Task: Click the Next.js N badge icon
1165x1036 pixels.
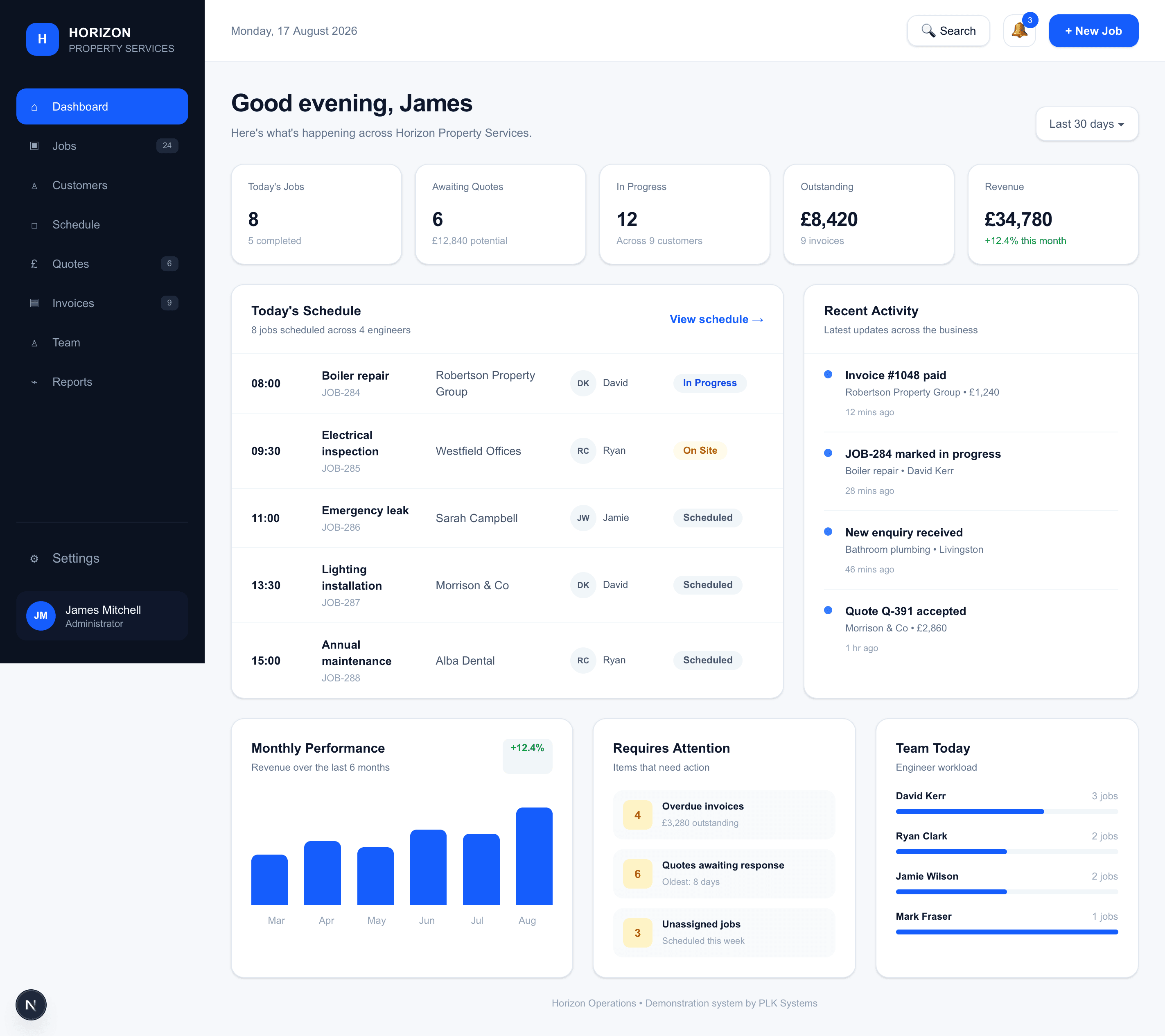Action: point(31,1004)
